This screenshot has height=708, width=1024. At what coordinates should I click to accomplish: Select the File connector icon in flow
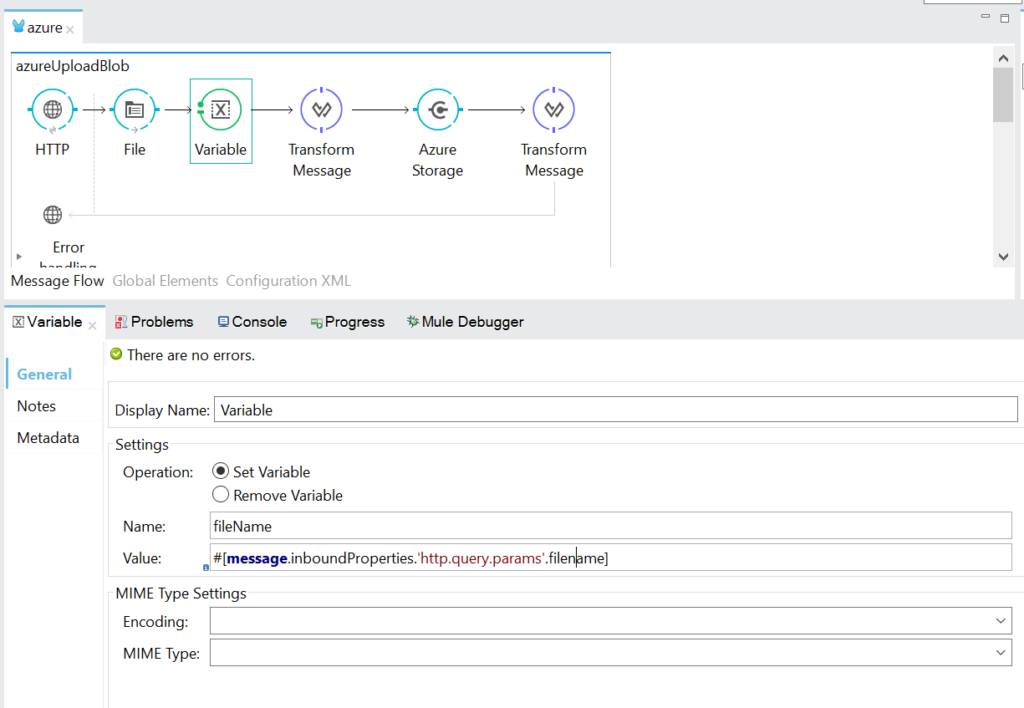[134, 110]
